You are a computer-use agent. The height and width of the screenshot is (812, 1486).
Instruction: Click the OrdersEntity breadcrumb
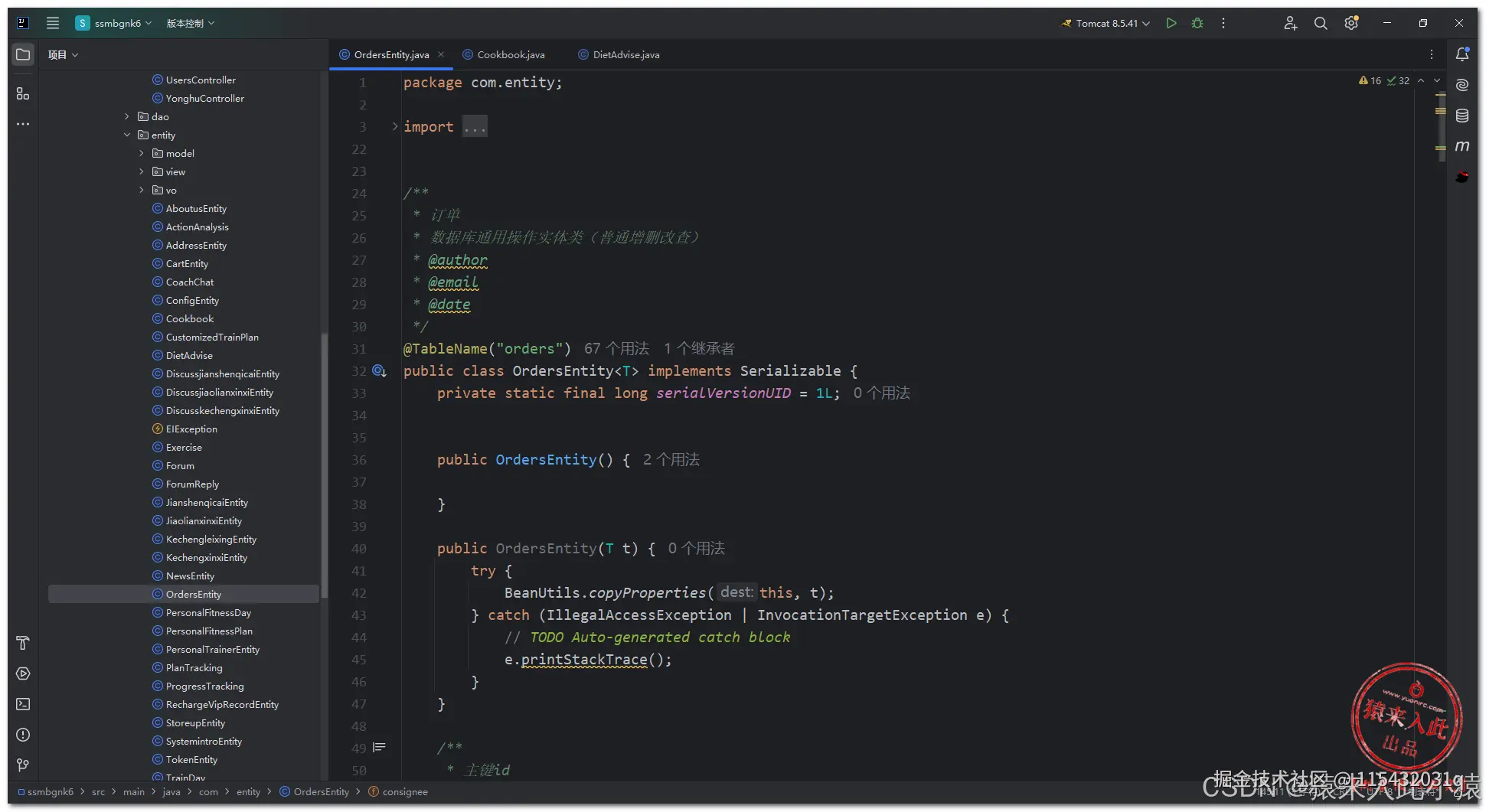click(315, 792)
